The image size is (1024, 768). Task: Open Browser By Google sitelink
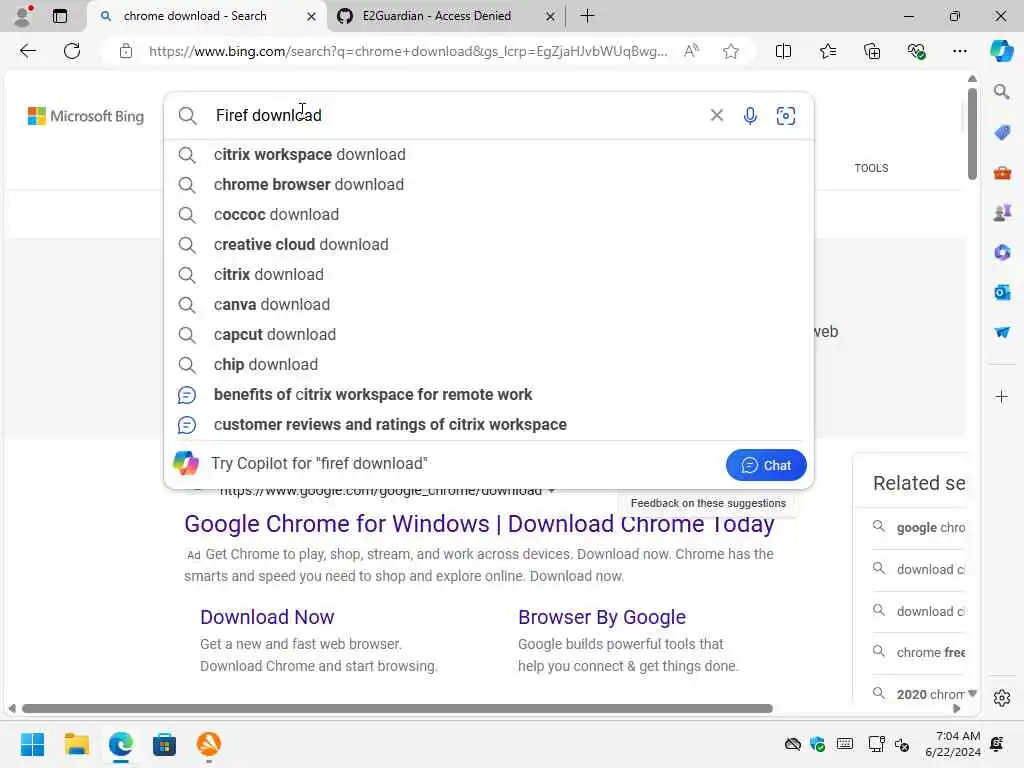tap(601, 617)
